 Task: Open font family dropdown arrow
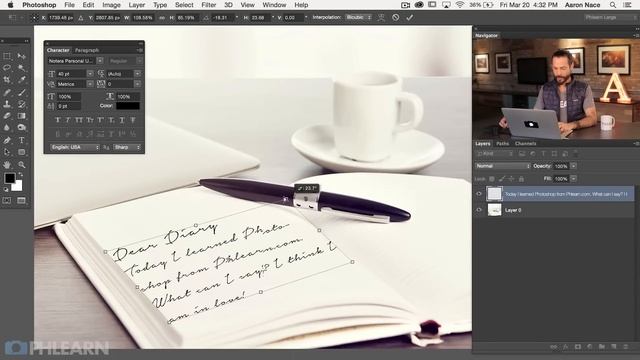pyautogui.click(x=100, y=61)
